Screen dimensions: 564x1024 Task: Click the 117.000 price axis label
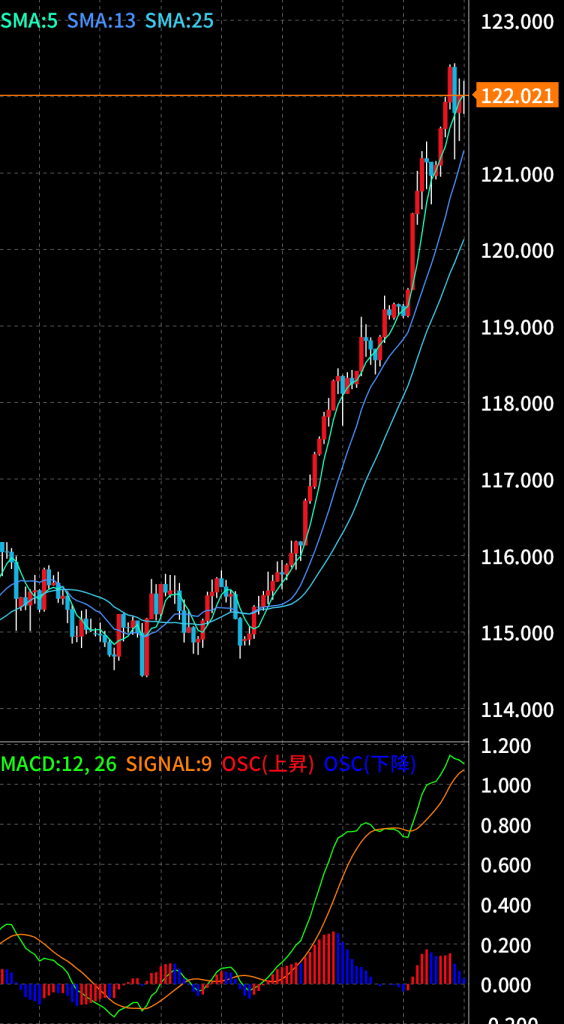517,480
